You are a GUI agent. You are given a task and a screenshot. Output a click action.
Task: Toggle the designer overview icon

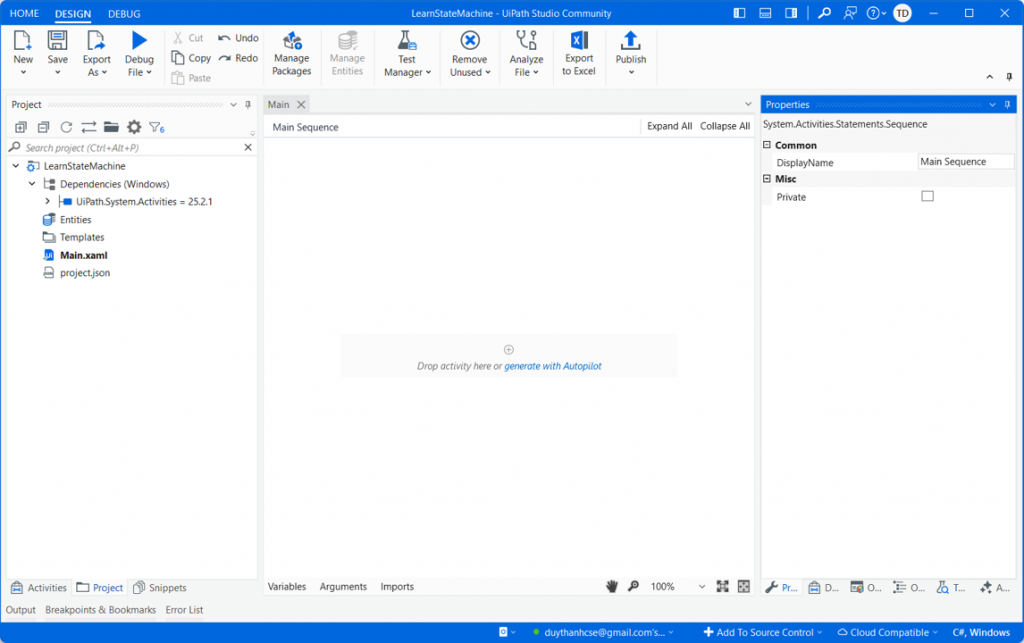(x=744, y=586)
